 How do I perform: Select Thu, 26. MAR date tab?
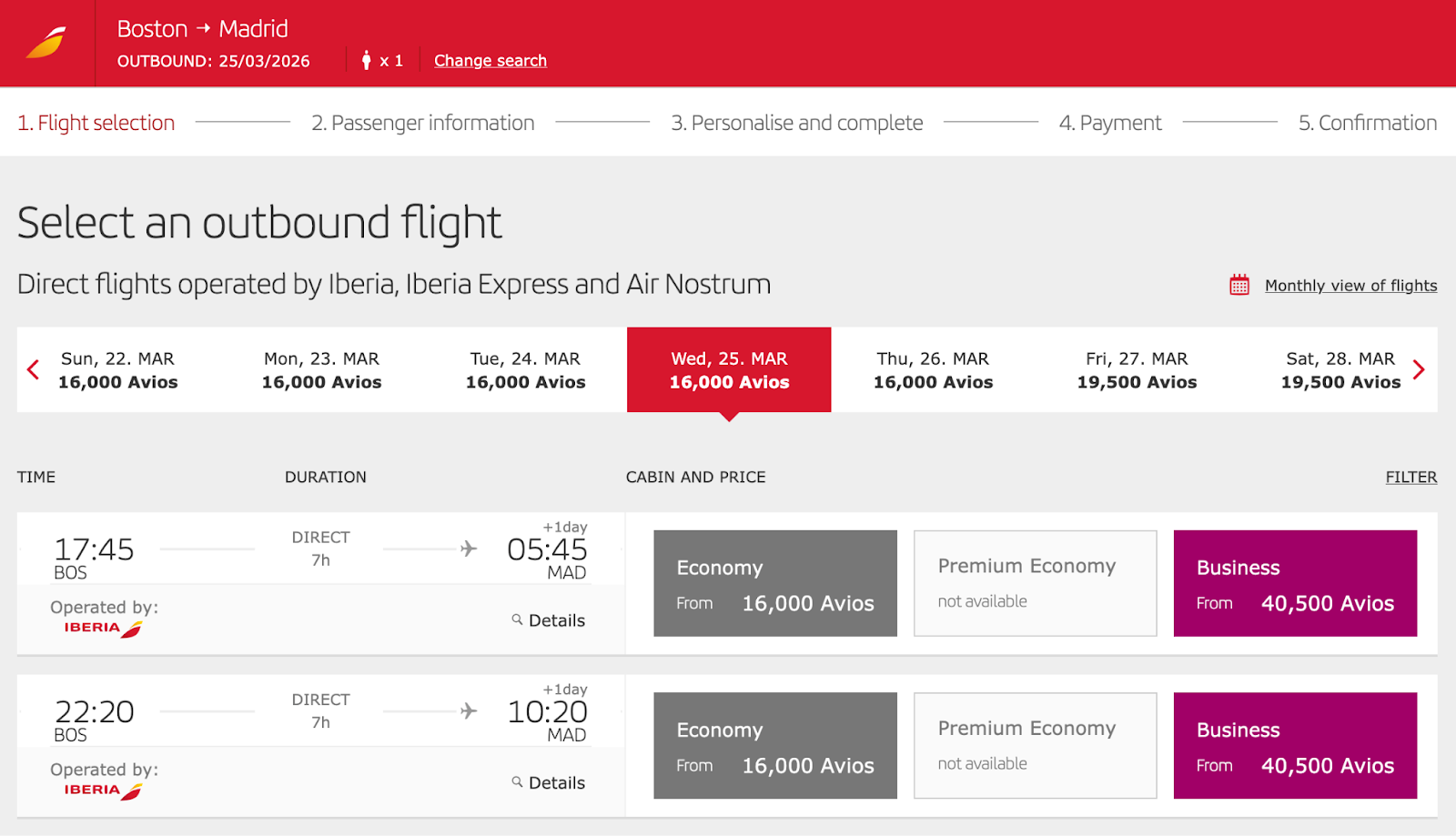[x=933, y=370]
